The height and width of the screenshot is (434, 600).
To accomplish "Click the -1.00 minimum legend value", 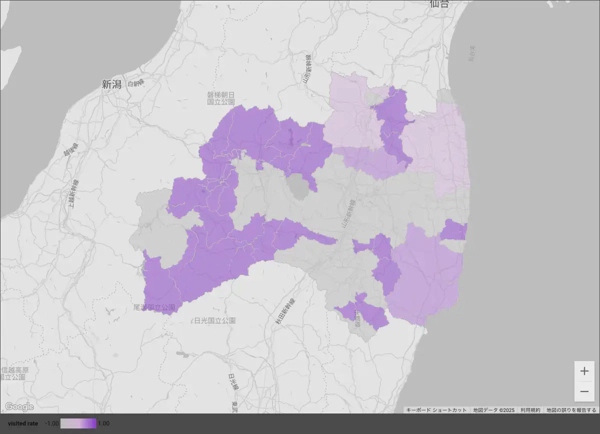I will [x=52, y=424].
